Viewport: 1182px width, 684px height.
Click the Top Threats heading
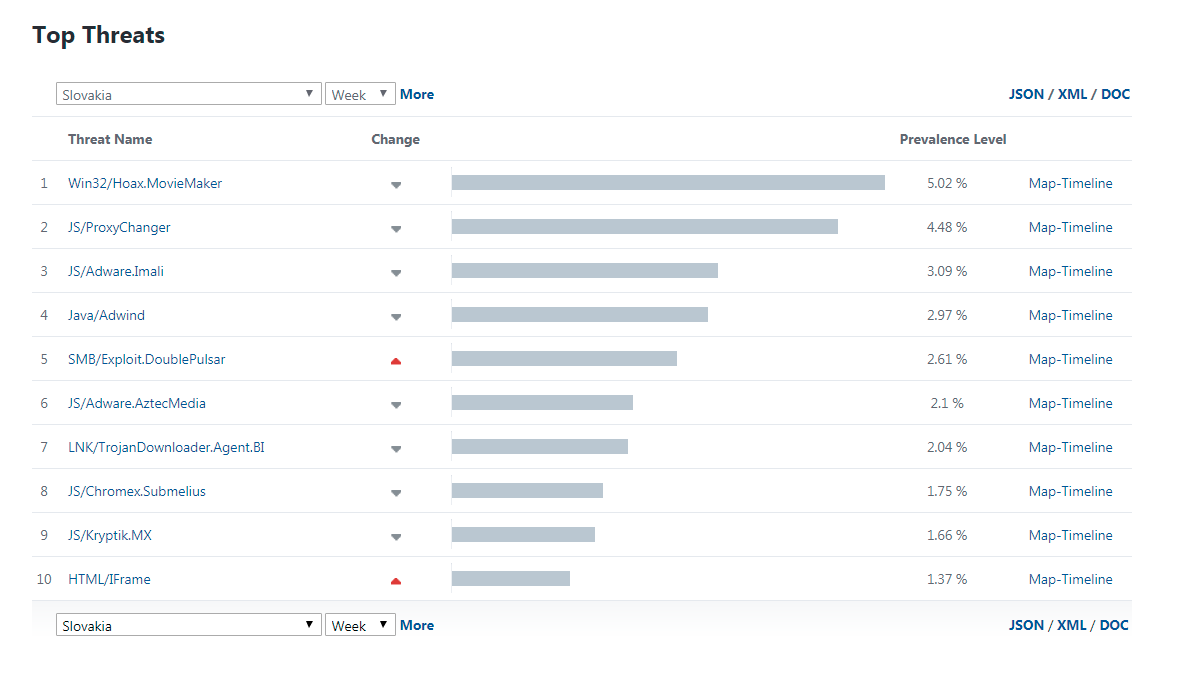coord(99,35)
